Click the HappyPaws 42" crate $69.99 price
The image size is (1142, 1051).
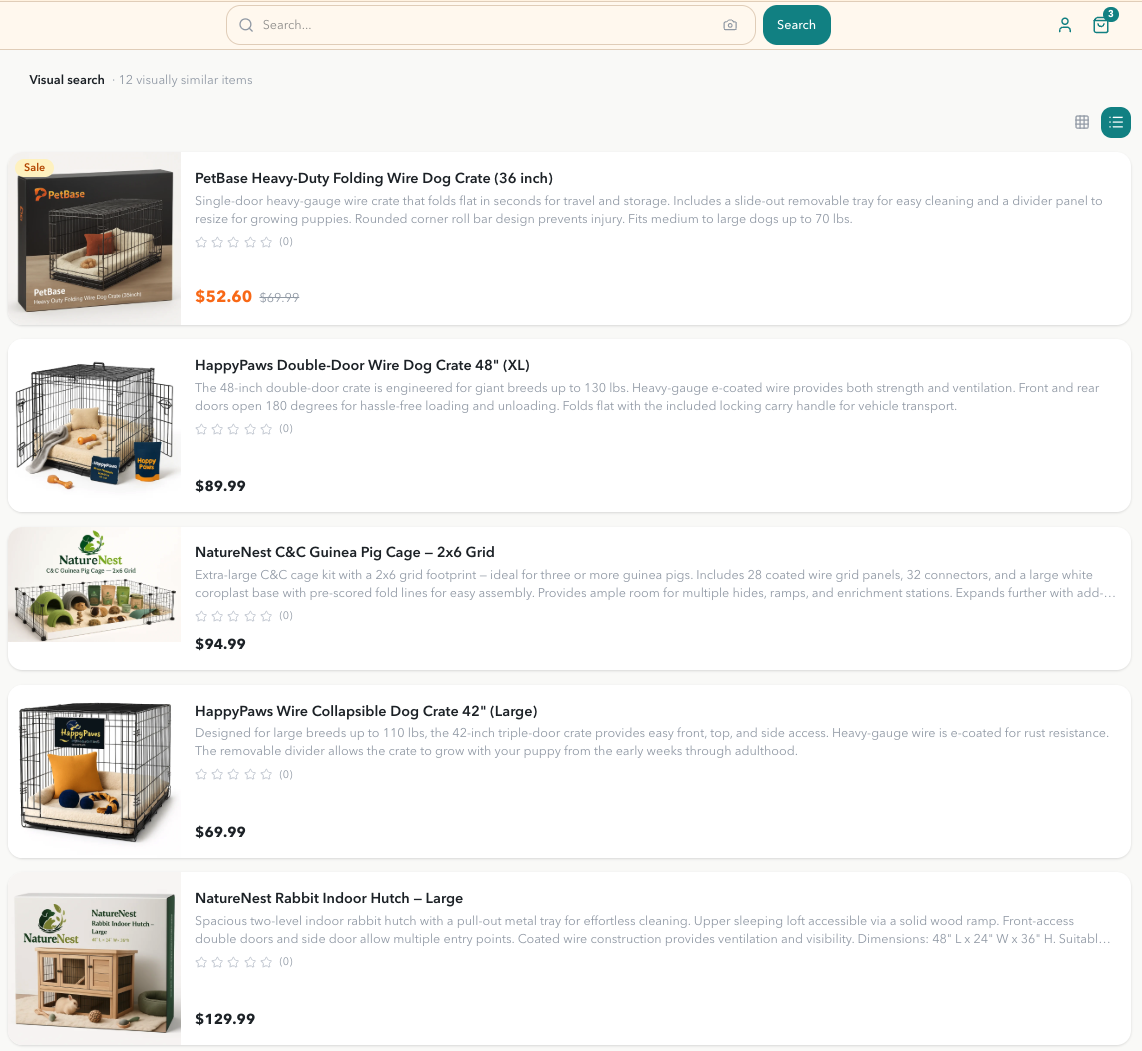tap(221, 832)
